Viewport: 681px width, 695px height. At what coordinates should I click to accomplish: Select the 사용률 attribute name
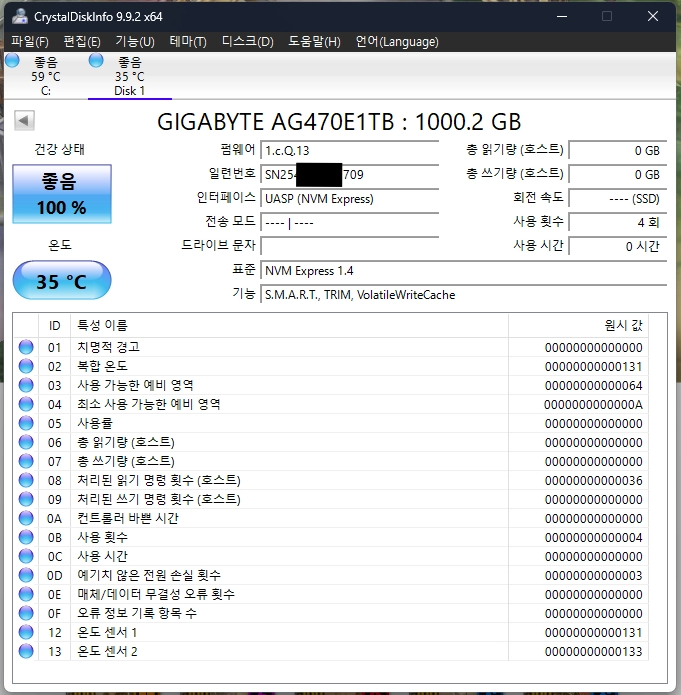(95, 423)
